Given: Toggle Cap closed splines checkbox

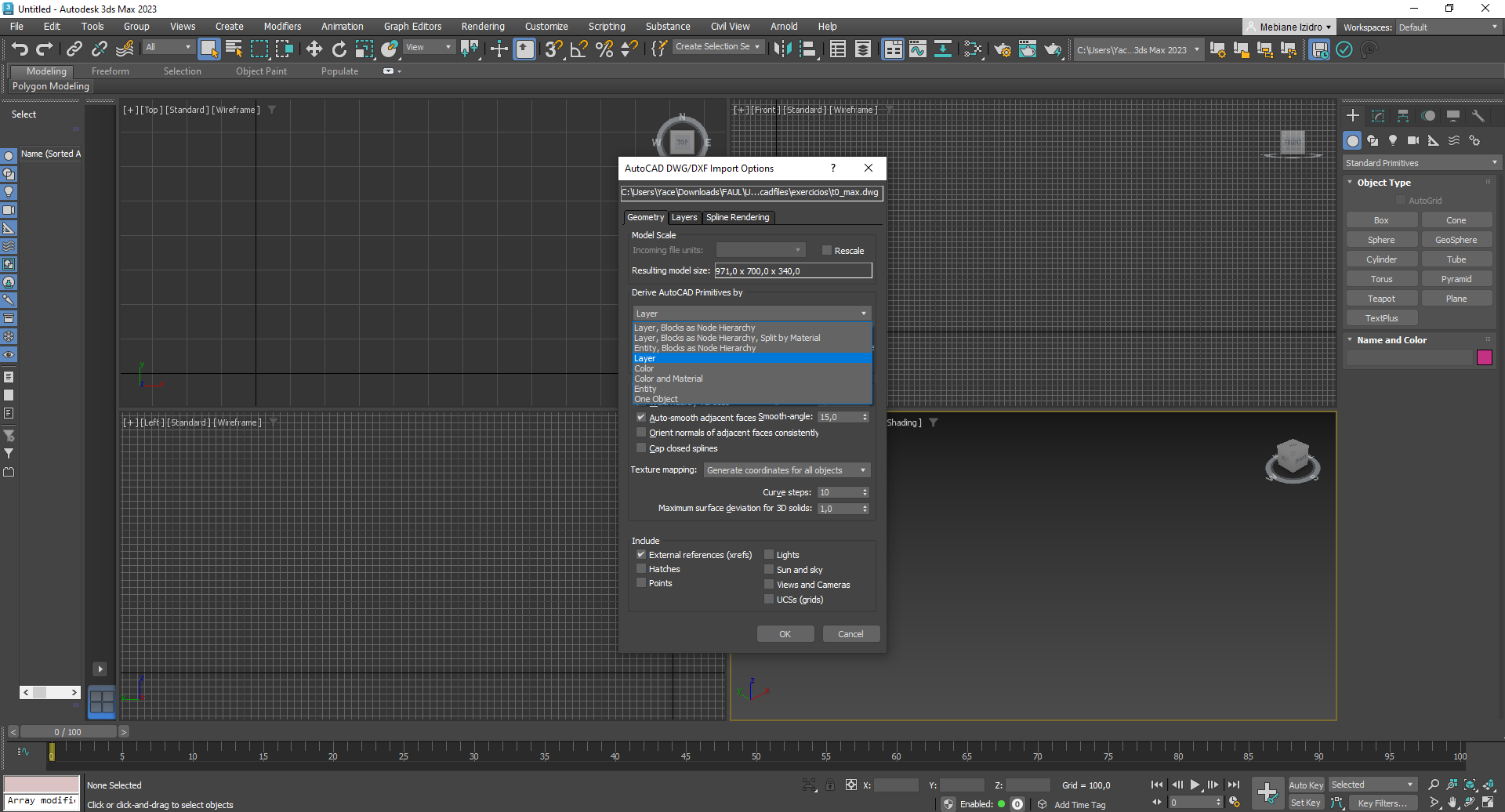Looking at the screenshot, I should click(641, 448).
